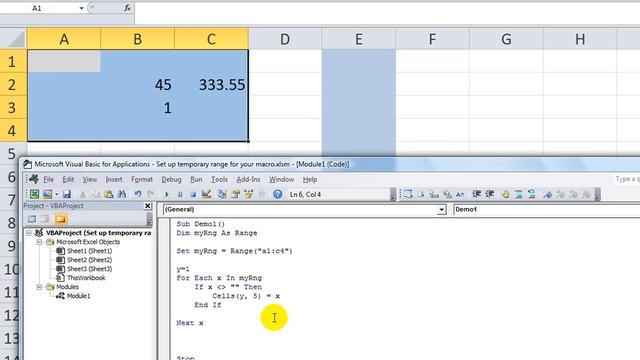Click the Insert UserForm toolbar icon
This screenshot has width=640, height=360.
[x=48, y=194]
